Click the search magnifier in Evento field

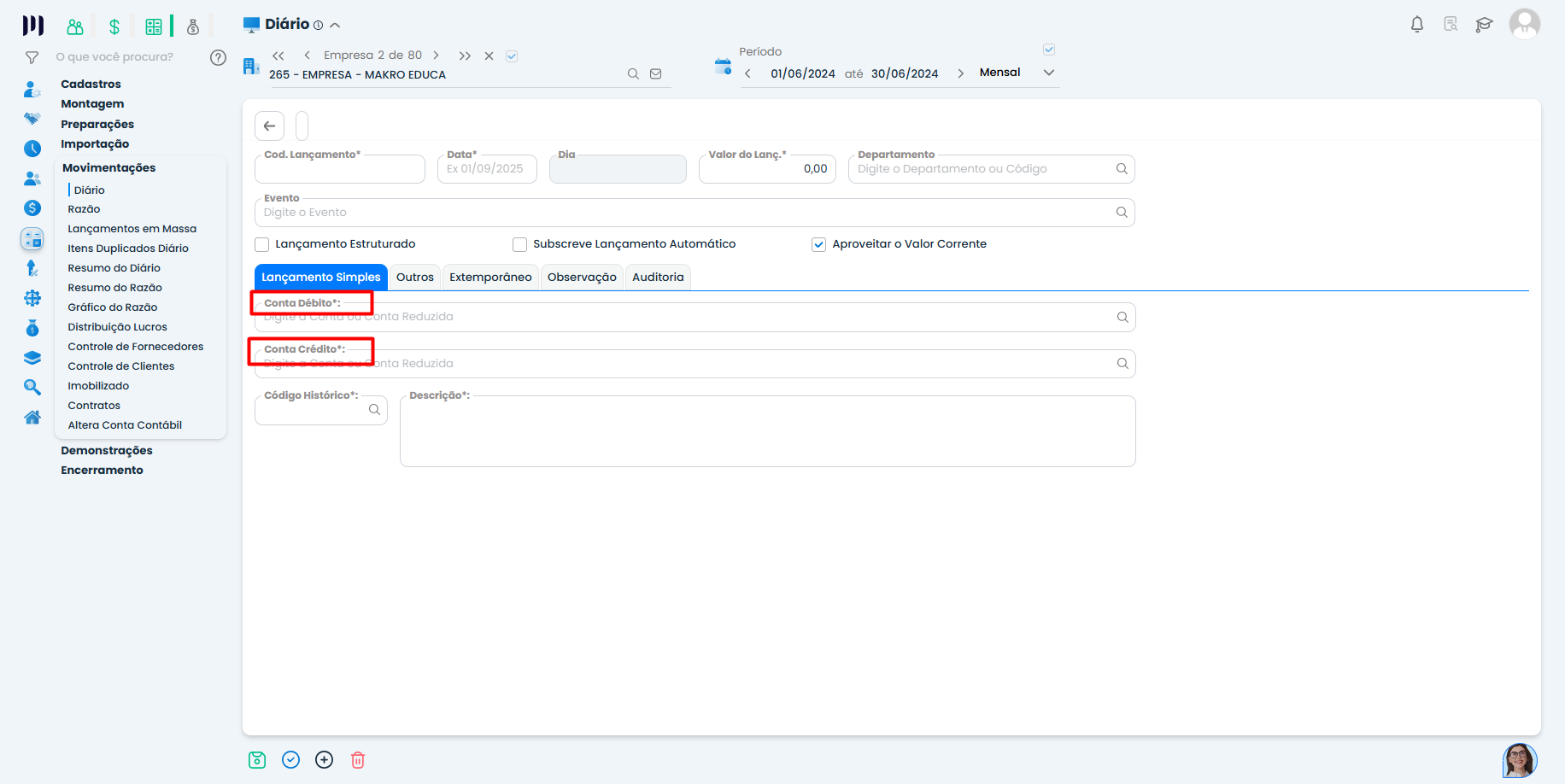tap(1122, 213)
